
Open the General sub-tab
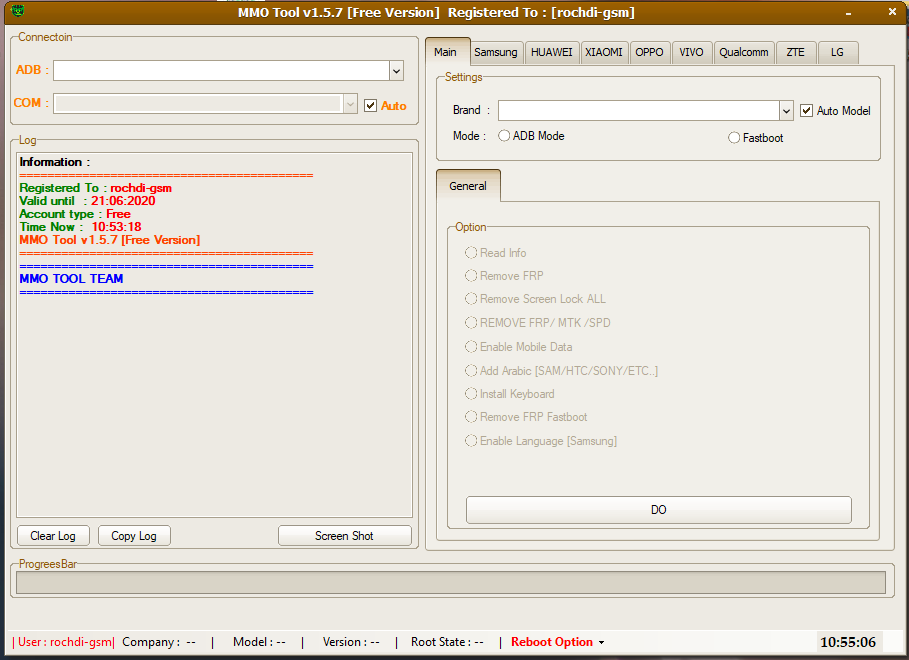(468, 186)
